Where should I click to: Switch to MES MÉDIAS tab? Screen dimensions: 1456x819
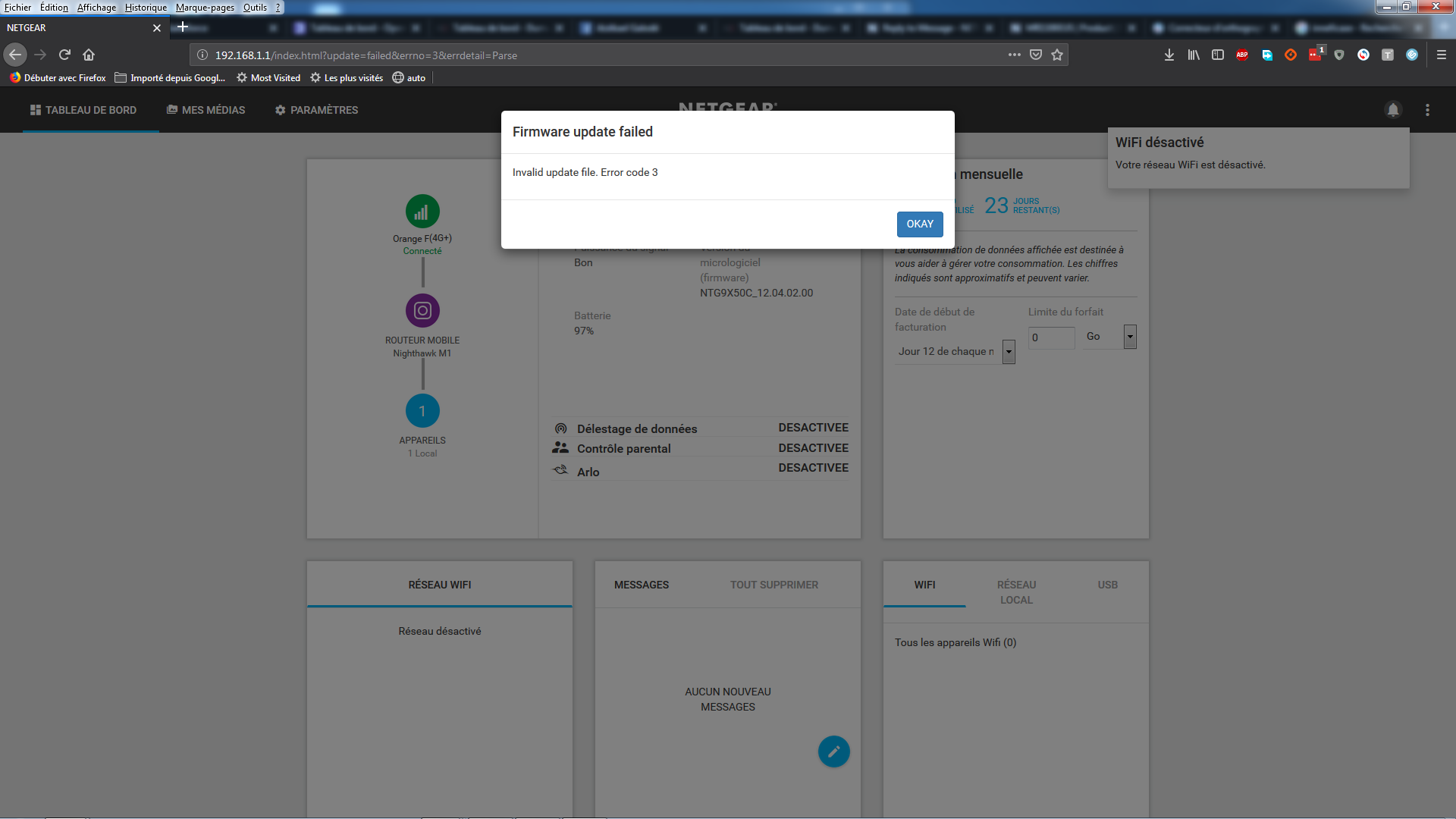click(x=206, y=110)
